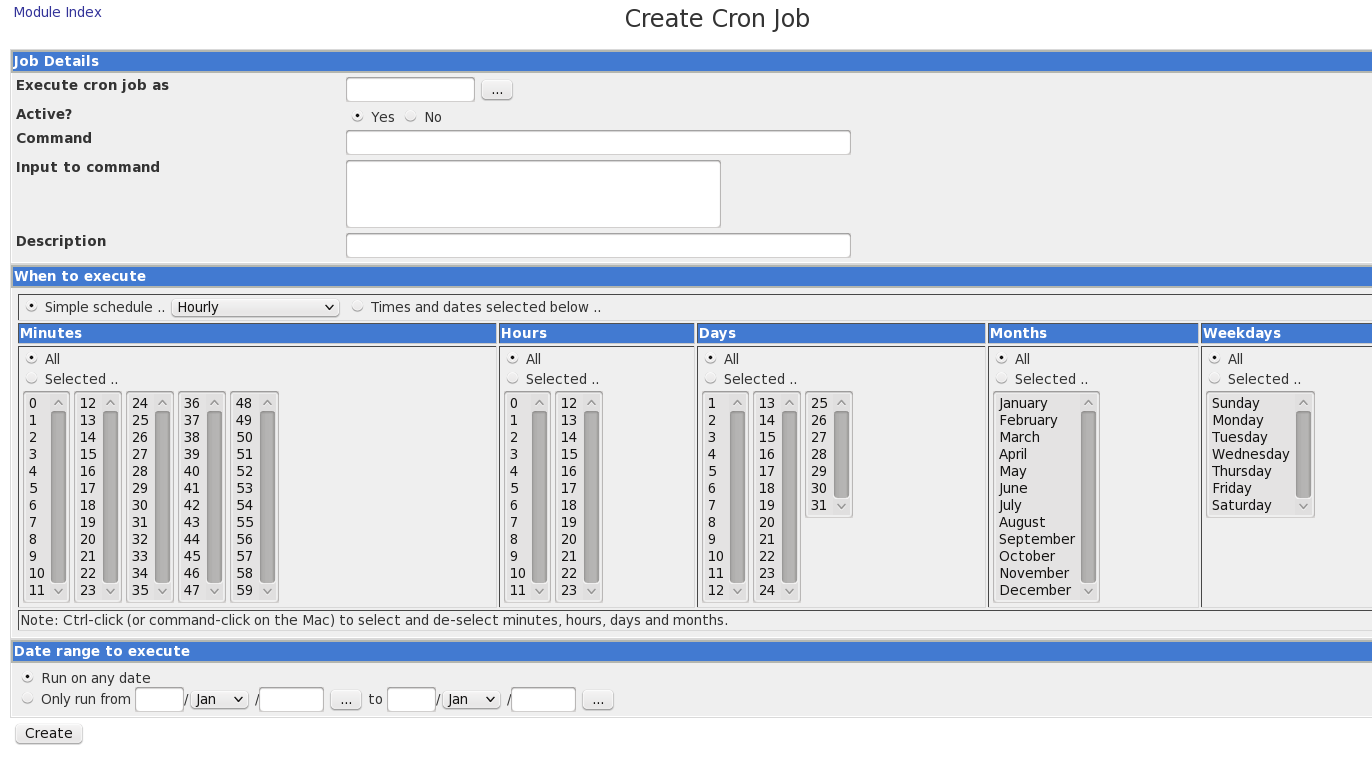The height and width of the screenshot is (761, 1372).
Task: Open user chooser next to Execute cron job as
Action: (496, 90)
